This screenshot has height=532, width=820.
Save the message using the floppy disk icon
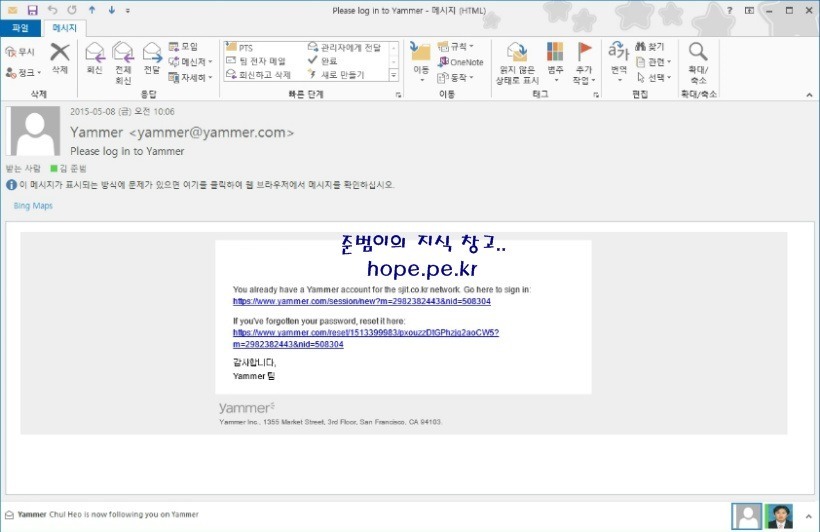click(x=32, y=10)
